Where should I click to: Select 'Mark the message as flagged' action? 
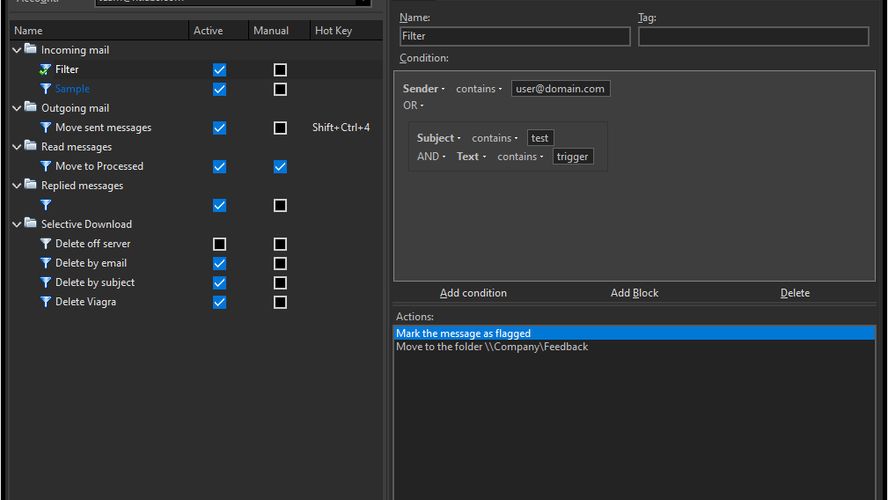click(463, 333)
